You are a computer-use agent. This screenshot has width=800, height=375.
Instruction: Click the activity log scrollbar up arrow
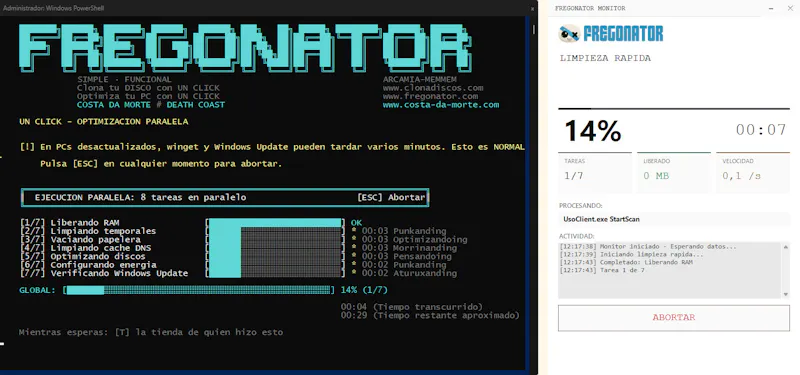pos(786,246)
